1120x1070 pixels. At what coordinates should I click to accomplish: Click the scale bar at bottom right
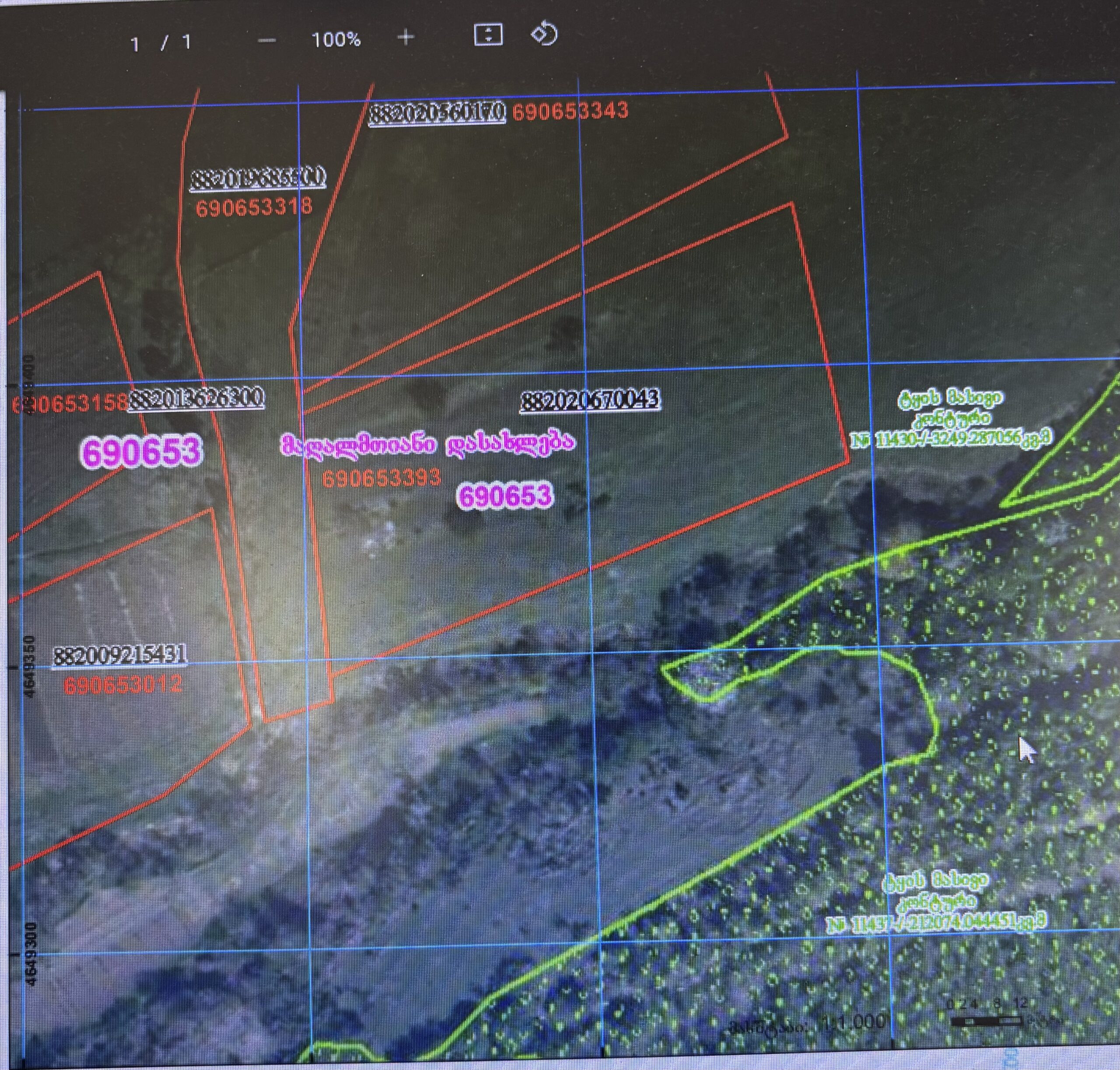click(987, 1021)
